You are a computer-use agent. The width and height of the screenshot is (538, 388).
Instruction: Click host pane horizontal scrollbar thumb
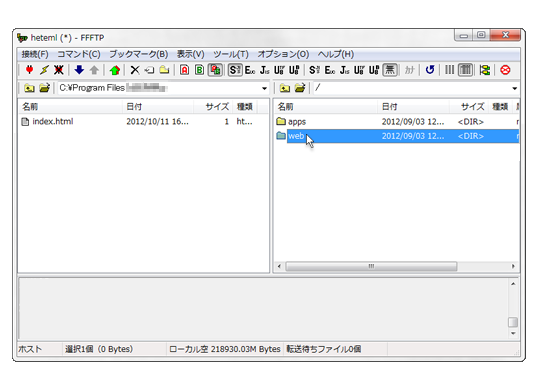(x=371, y=267)
